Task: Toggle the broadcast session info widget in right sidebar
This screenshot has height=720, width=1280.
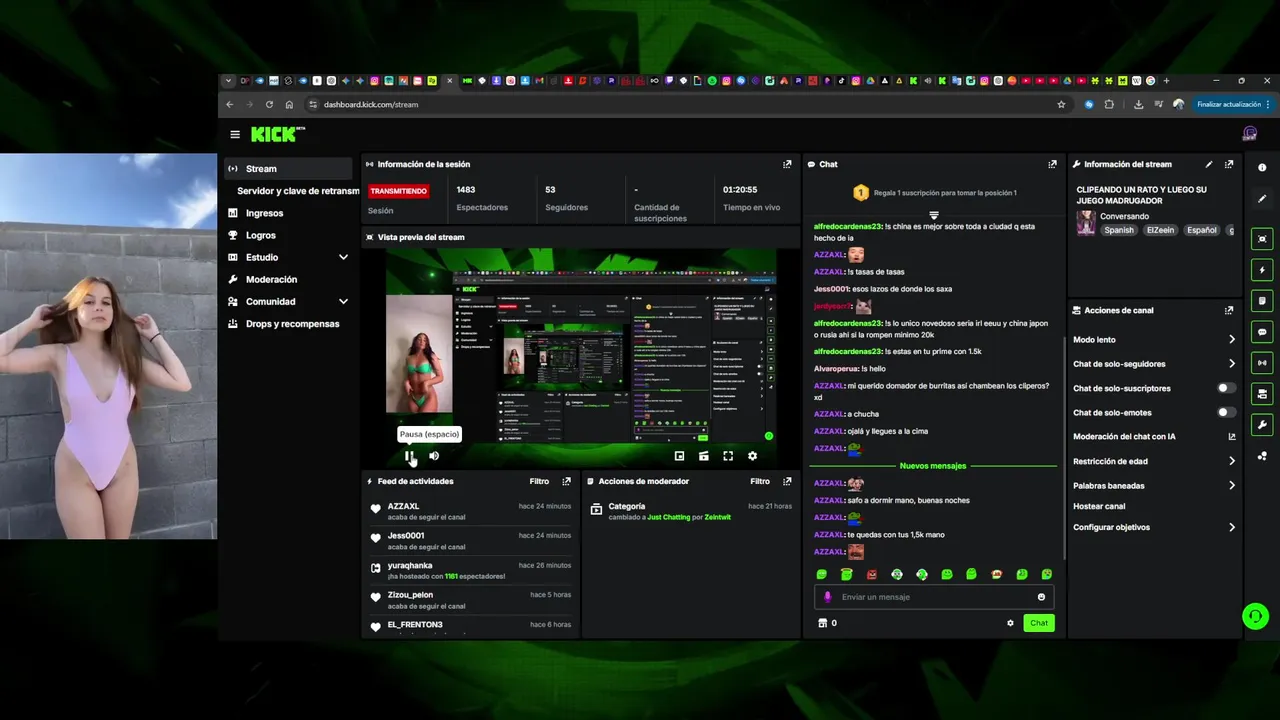Action: point(1262,363)
